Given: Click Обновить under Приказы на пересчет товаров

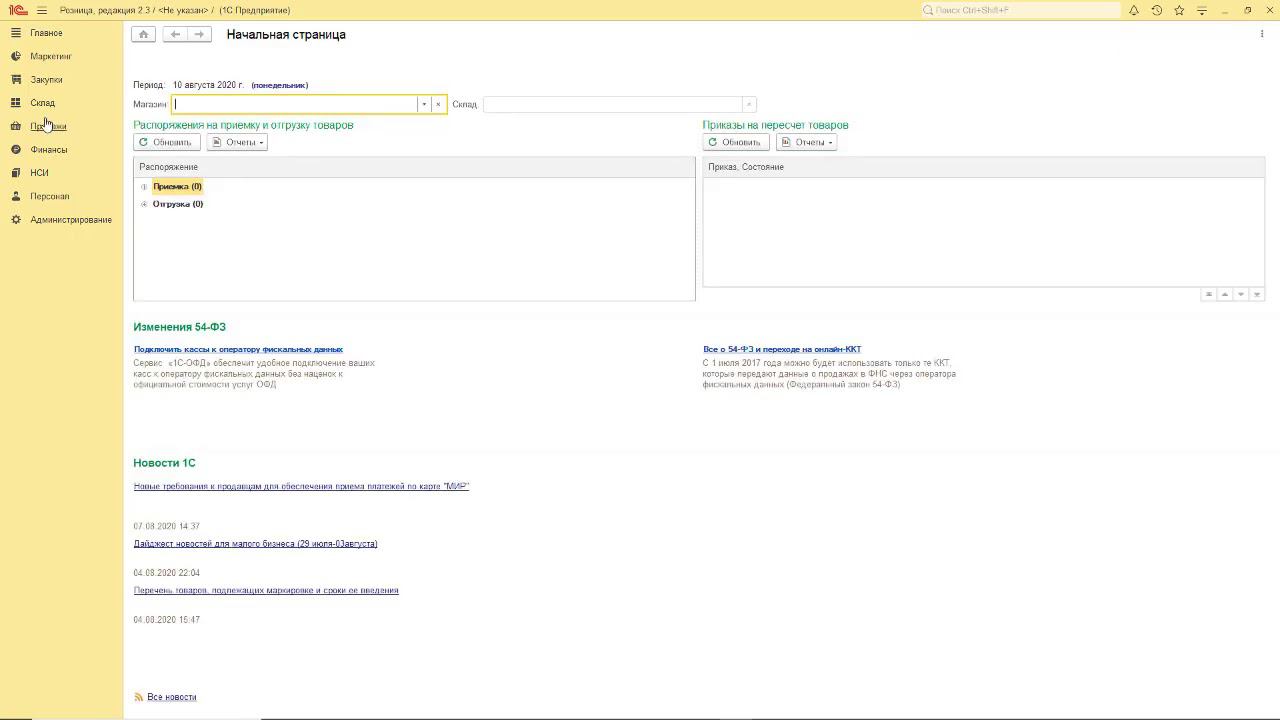Looking at the screenshot, I should coord(735,142).
